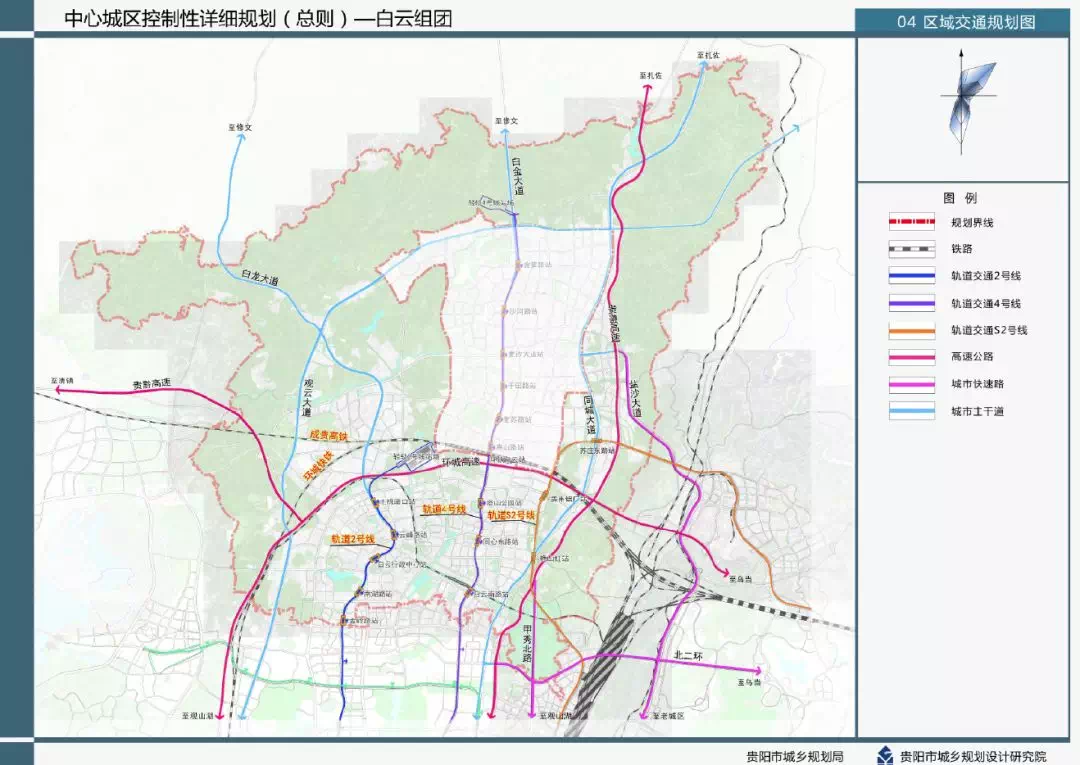Select the 南湖路站 station marker
Screen dimensions: 1080x765
[359, 592]
